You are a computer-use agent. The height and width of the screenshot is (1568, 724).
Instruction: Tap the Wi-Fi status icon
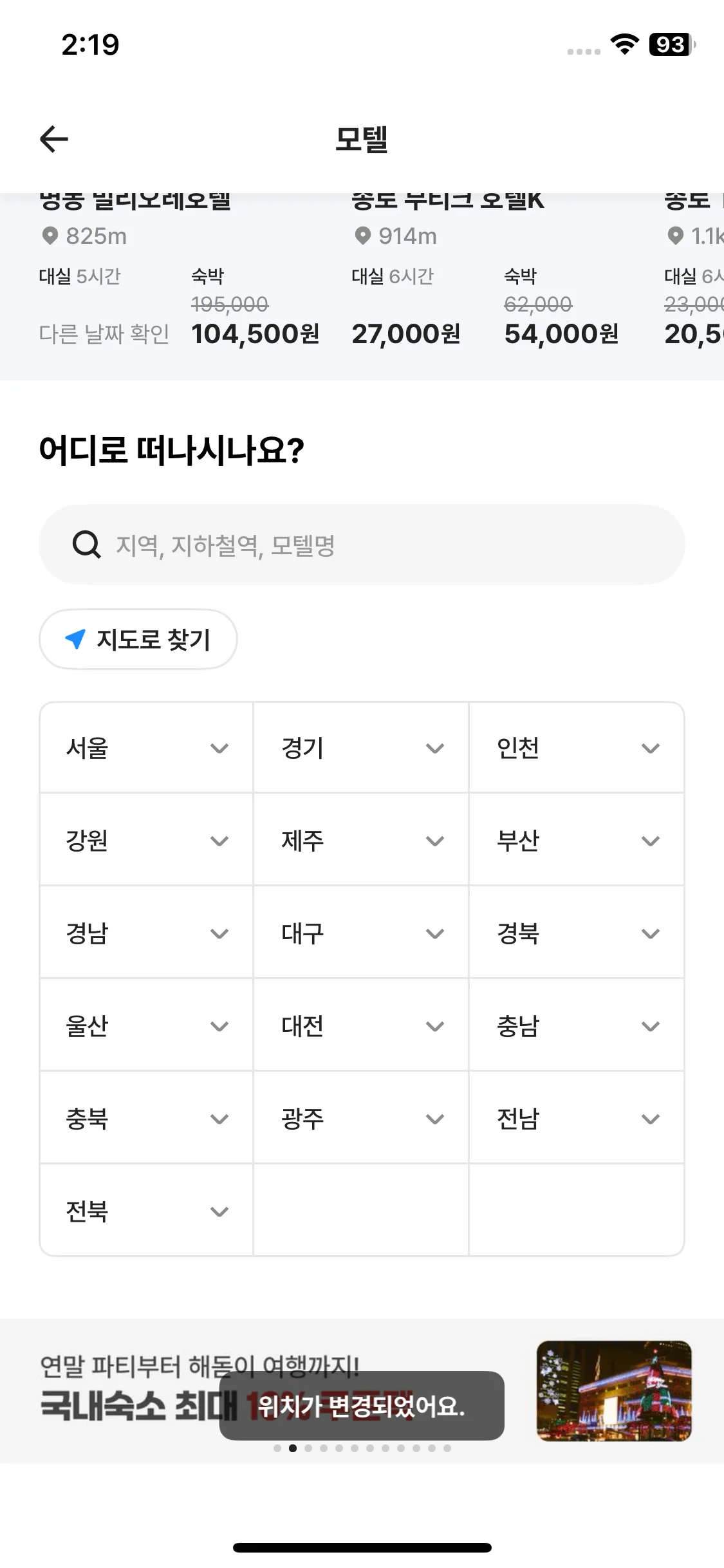pos(624,44)
